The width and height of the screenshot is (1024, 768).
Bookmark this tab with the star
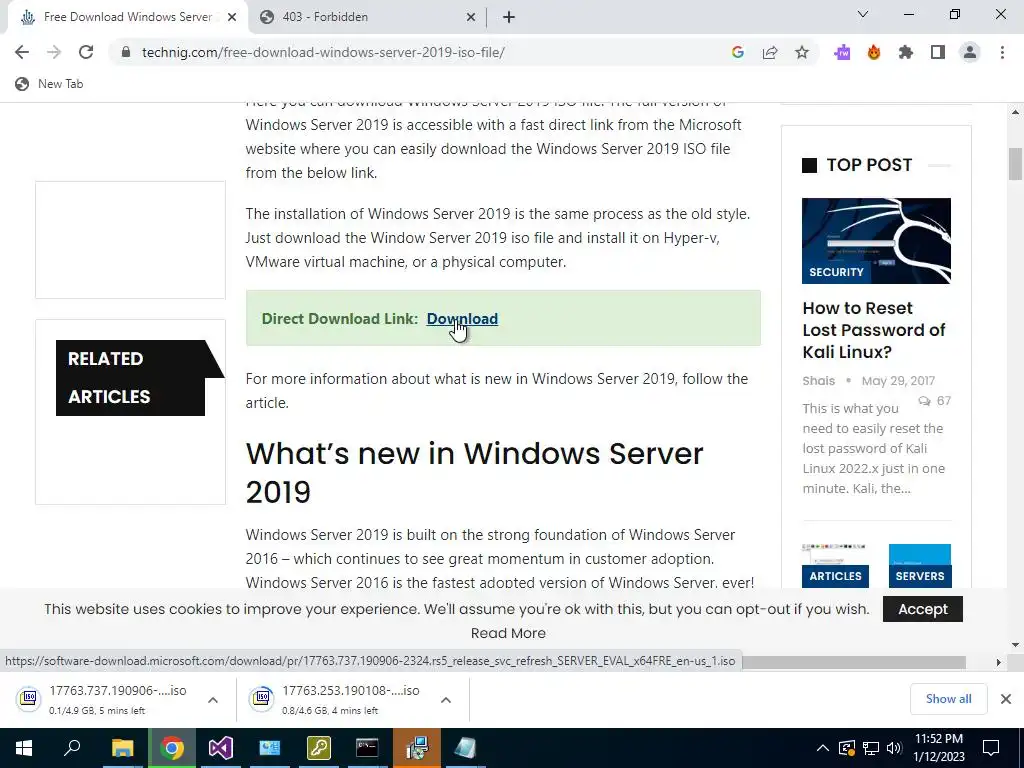coord(802,52)
